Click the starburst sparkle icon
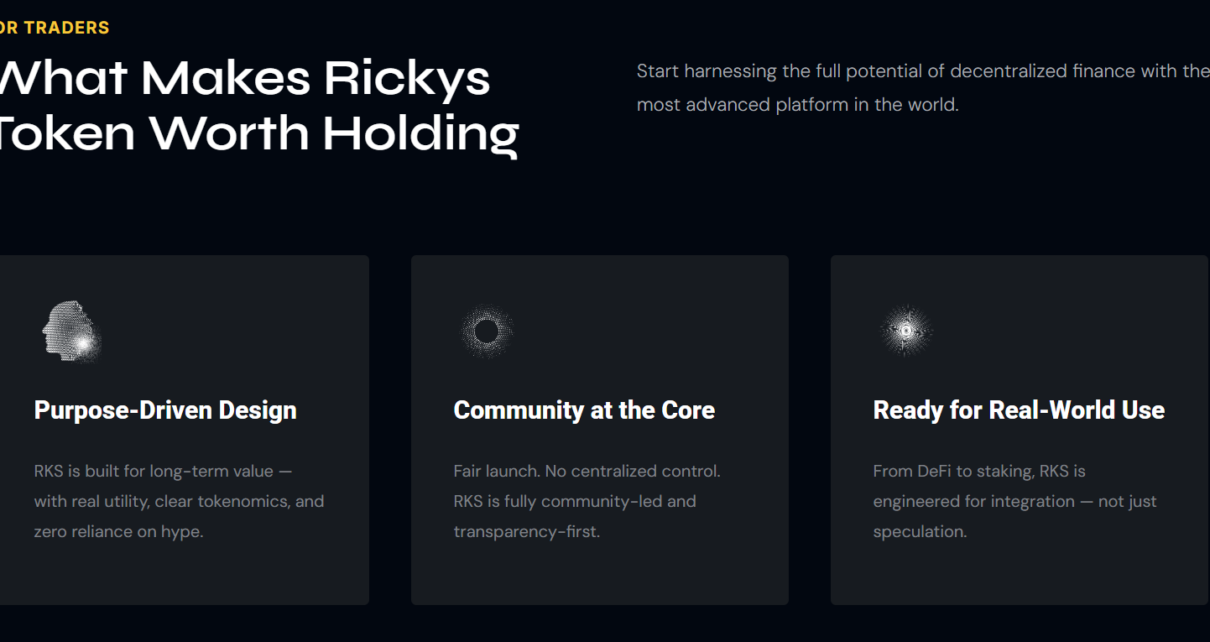1210x642 pixels. pyautogui.click(x=906, y=330)
